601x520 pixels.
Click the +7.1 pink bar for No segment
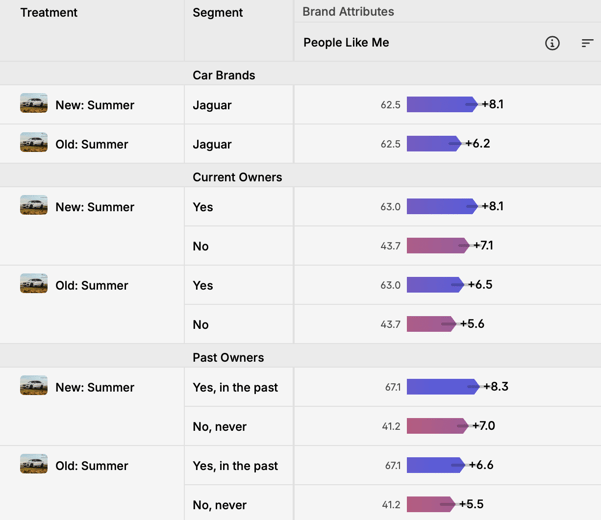[438, 245]
